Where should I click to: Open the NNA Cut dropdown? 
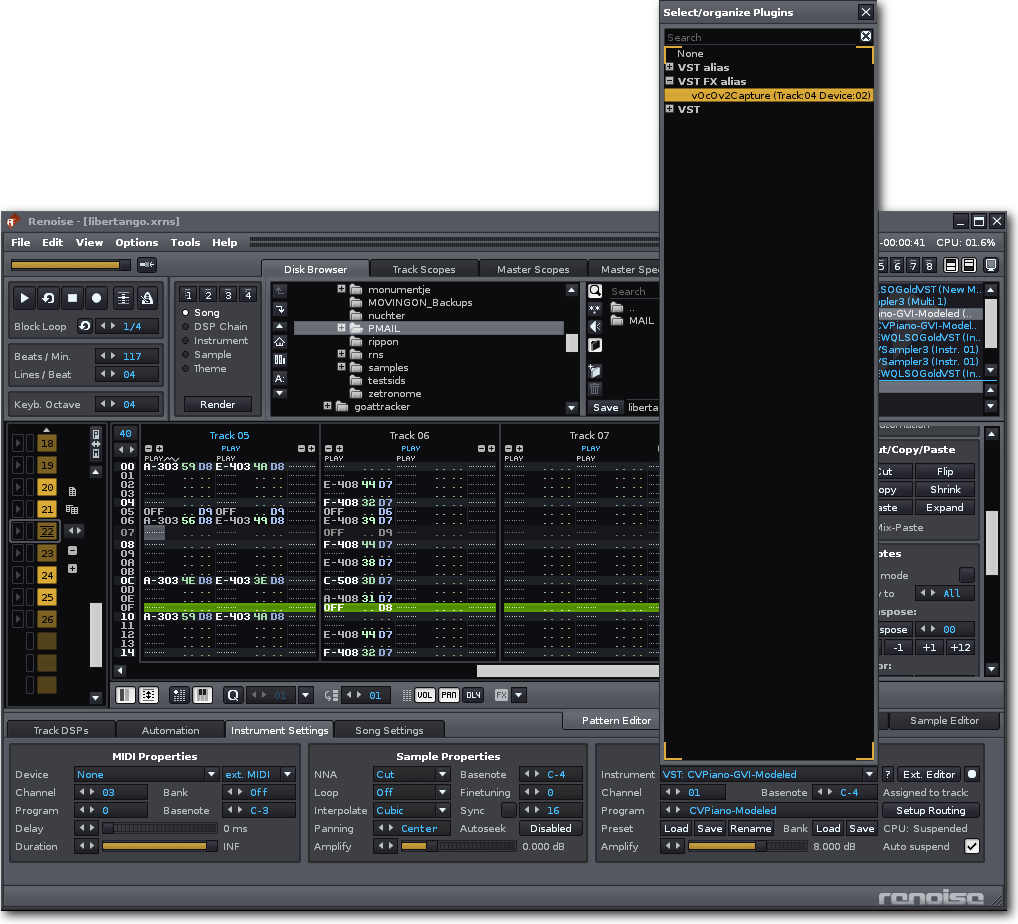pos(411,774)
